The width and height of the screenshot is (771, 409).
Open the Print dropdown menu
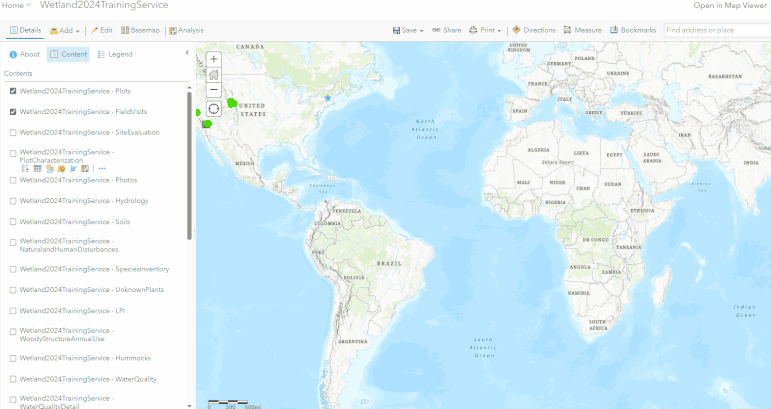click(485, 30)
